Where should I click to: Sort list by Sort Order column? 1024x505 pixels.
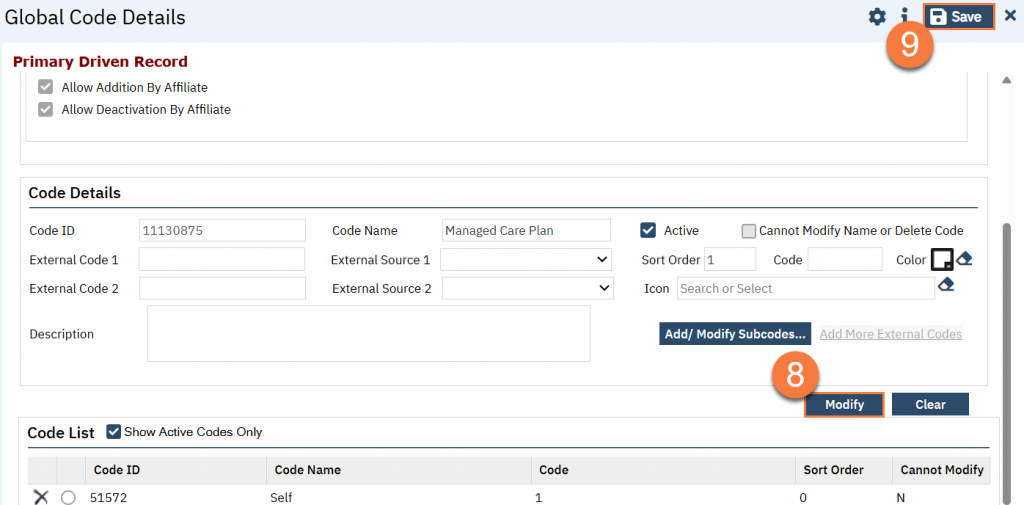pyautogui.click(x=834, y=470)
